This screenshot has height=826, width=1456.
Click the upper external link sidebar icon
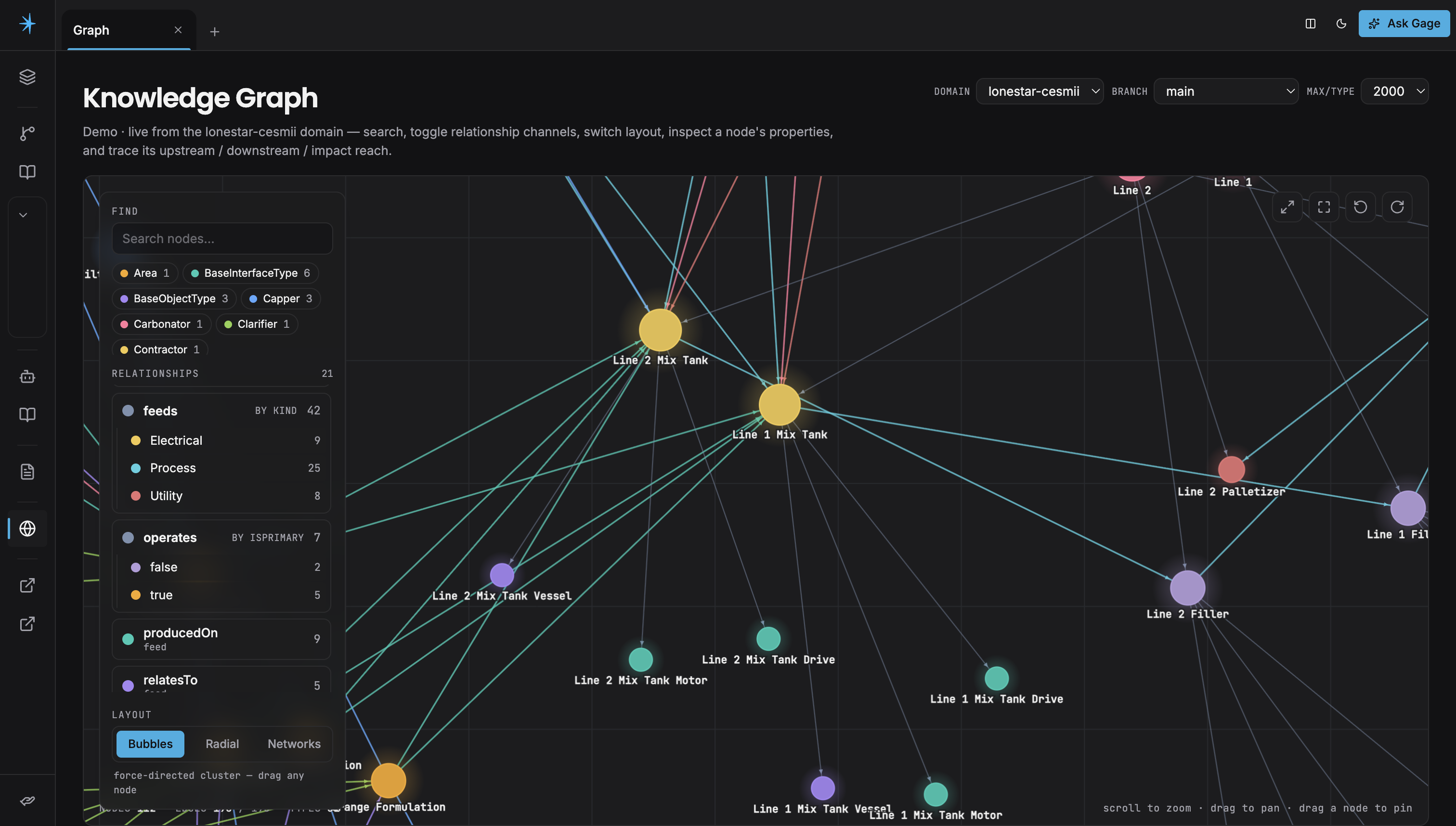click(27, 585)
